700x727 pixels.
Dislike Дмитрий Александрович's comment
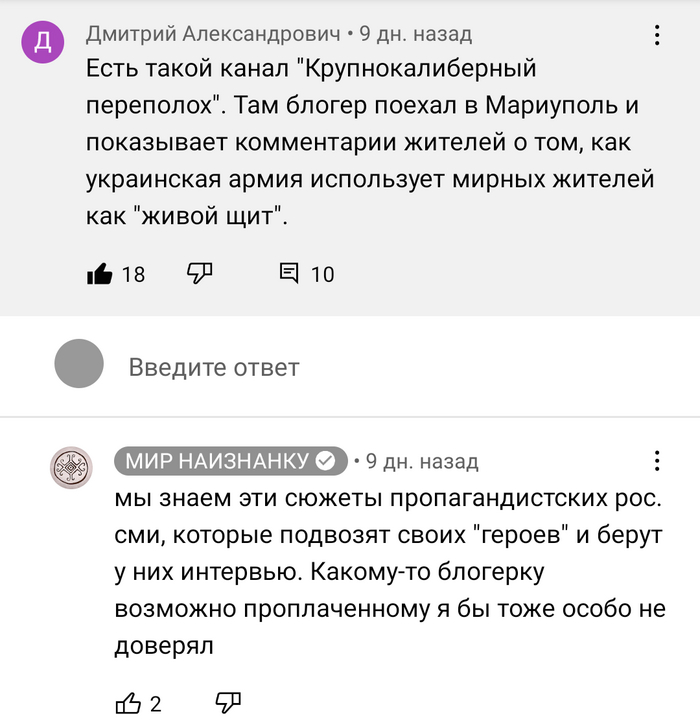click(x=200, y=273)
